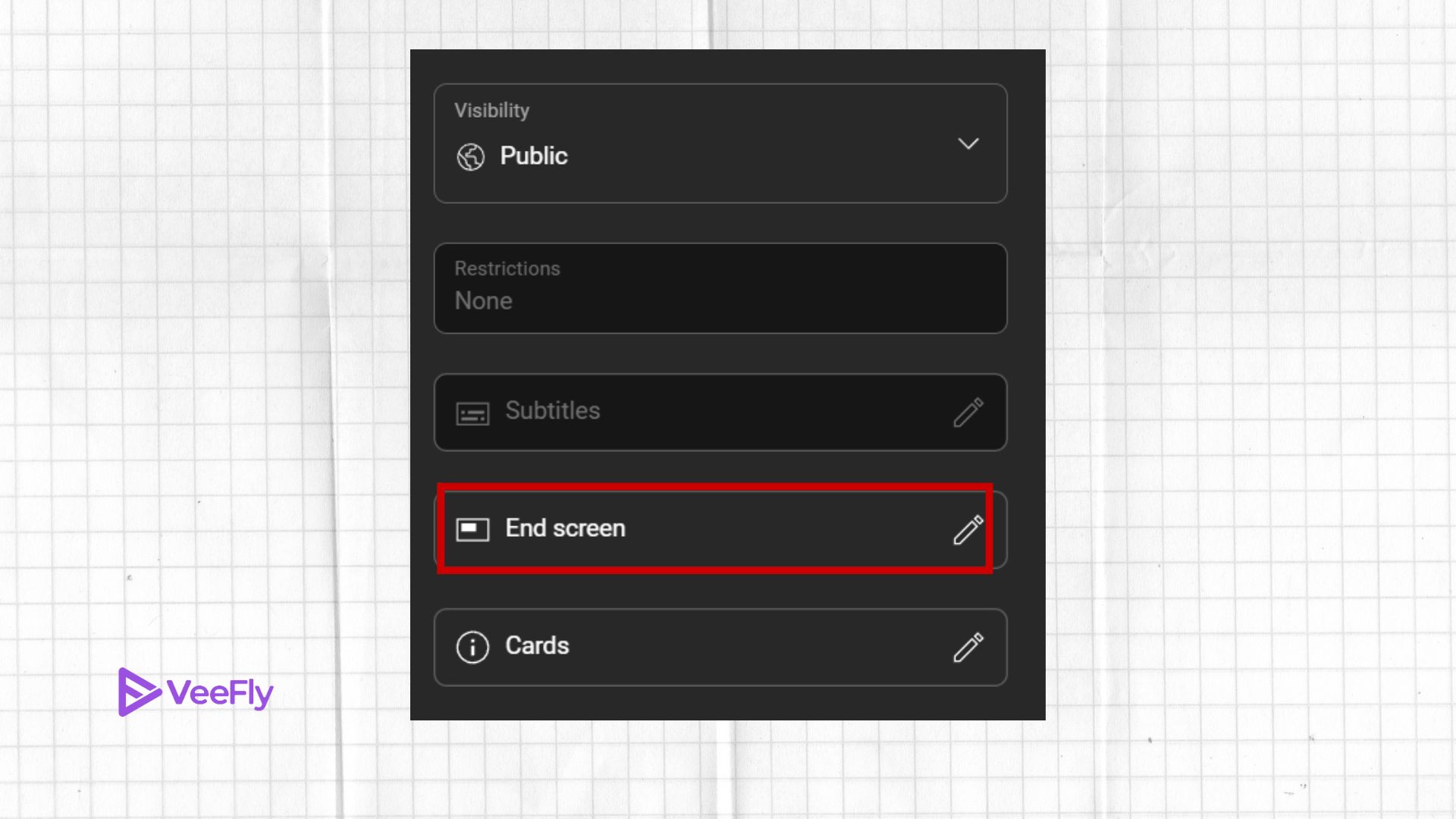Click the info icon beside Cards

click(x=471, y=646)
